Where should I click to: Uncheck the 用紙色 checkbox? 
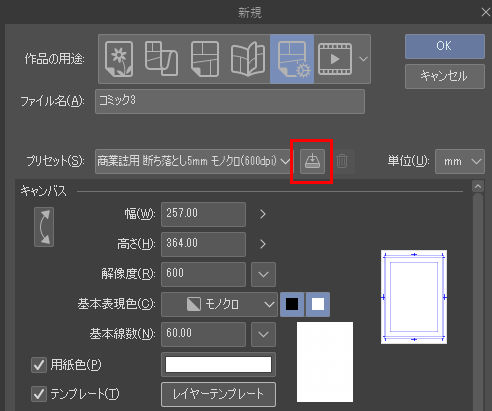pos(39,365)
